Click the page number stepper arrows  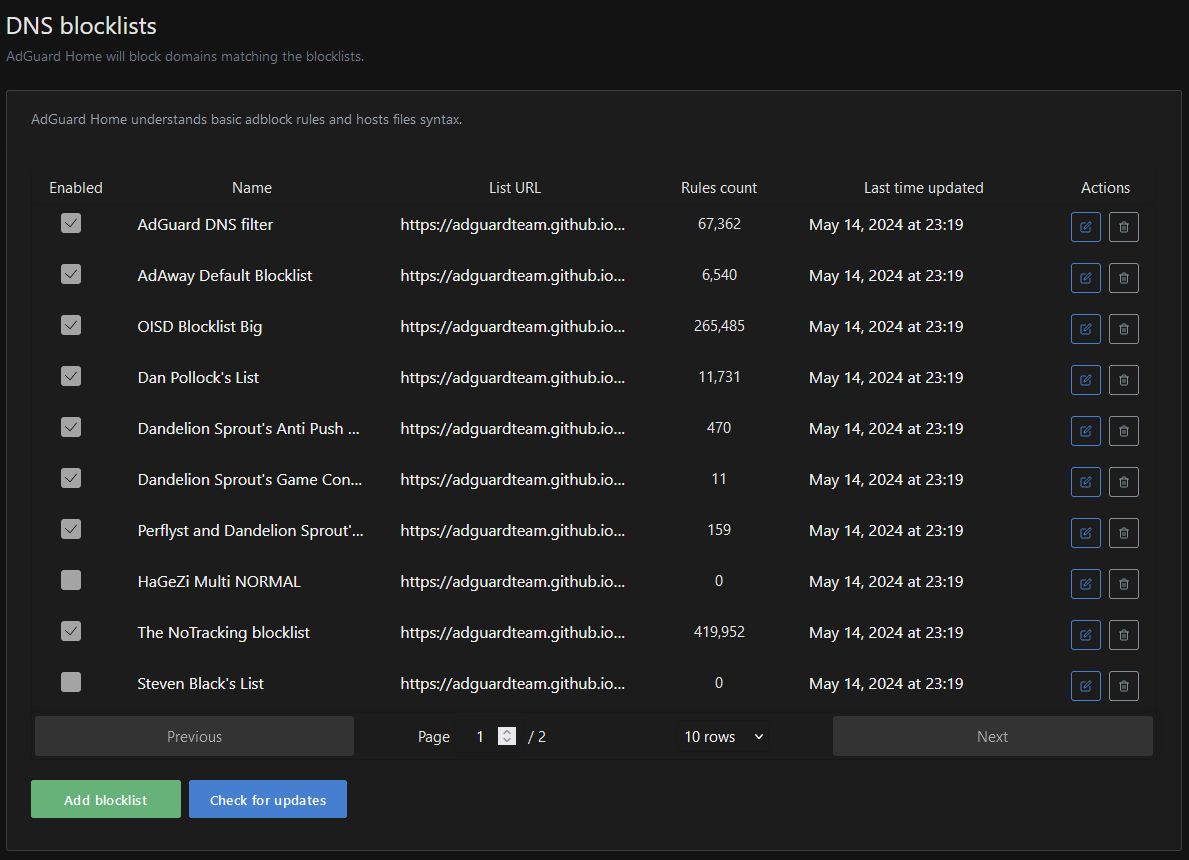[x=507, y=736]
